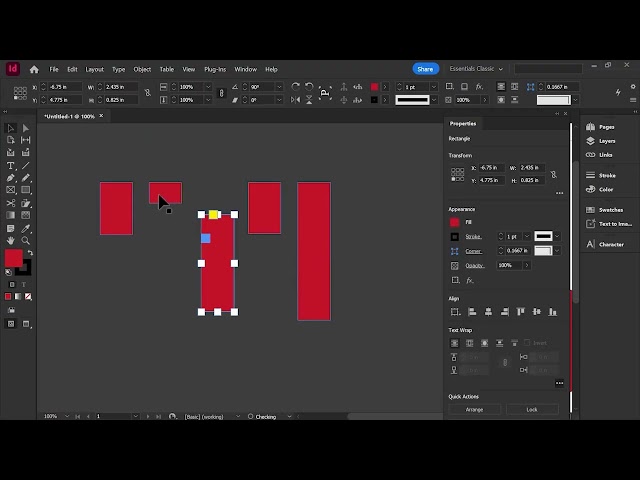Select the Direct Selection tool

point(25,128)
